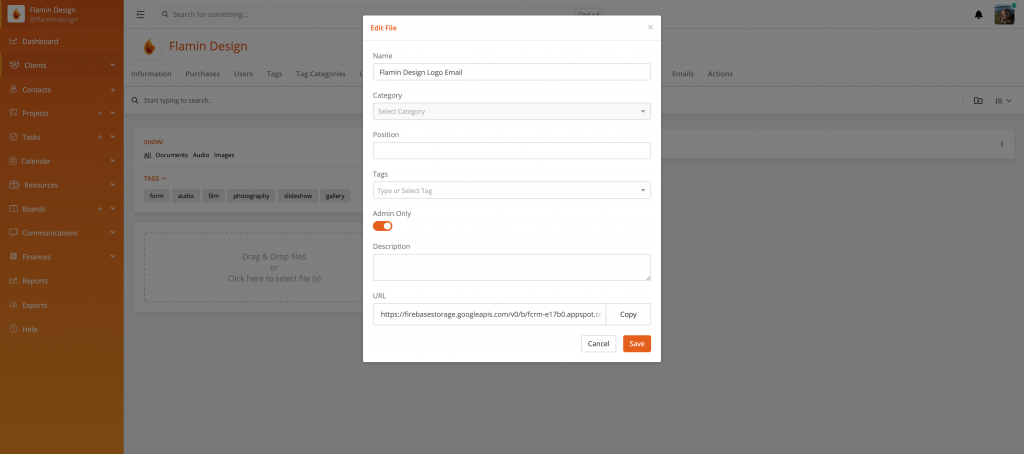Click the new folder icon
Screen dimensions: 1024x454
tap(978, 101)
